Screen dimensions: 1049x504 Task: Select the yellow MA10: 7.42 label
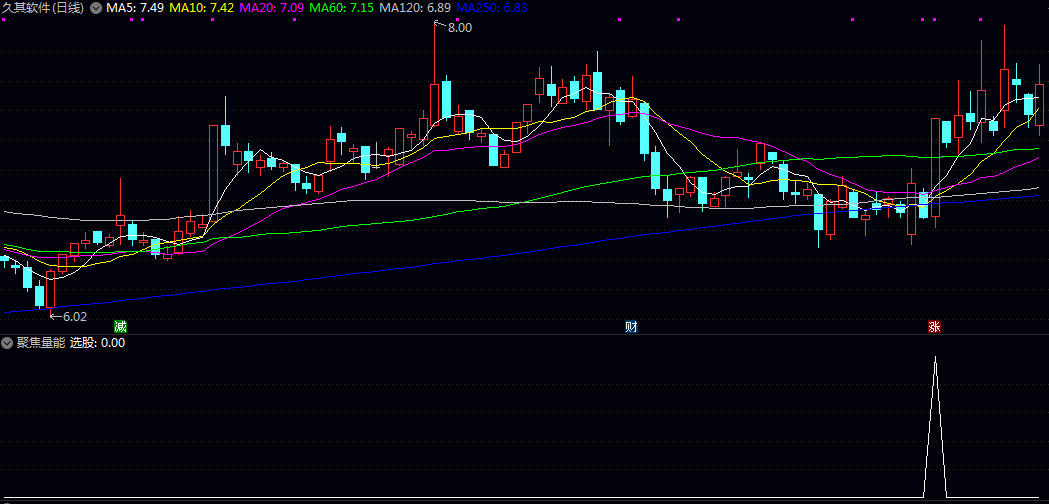pyautogui.click(x=202, y=8)
